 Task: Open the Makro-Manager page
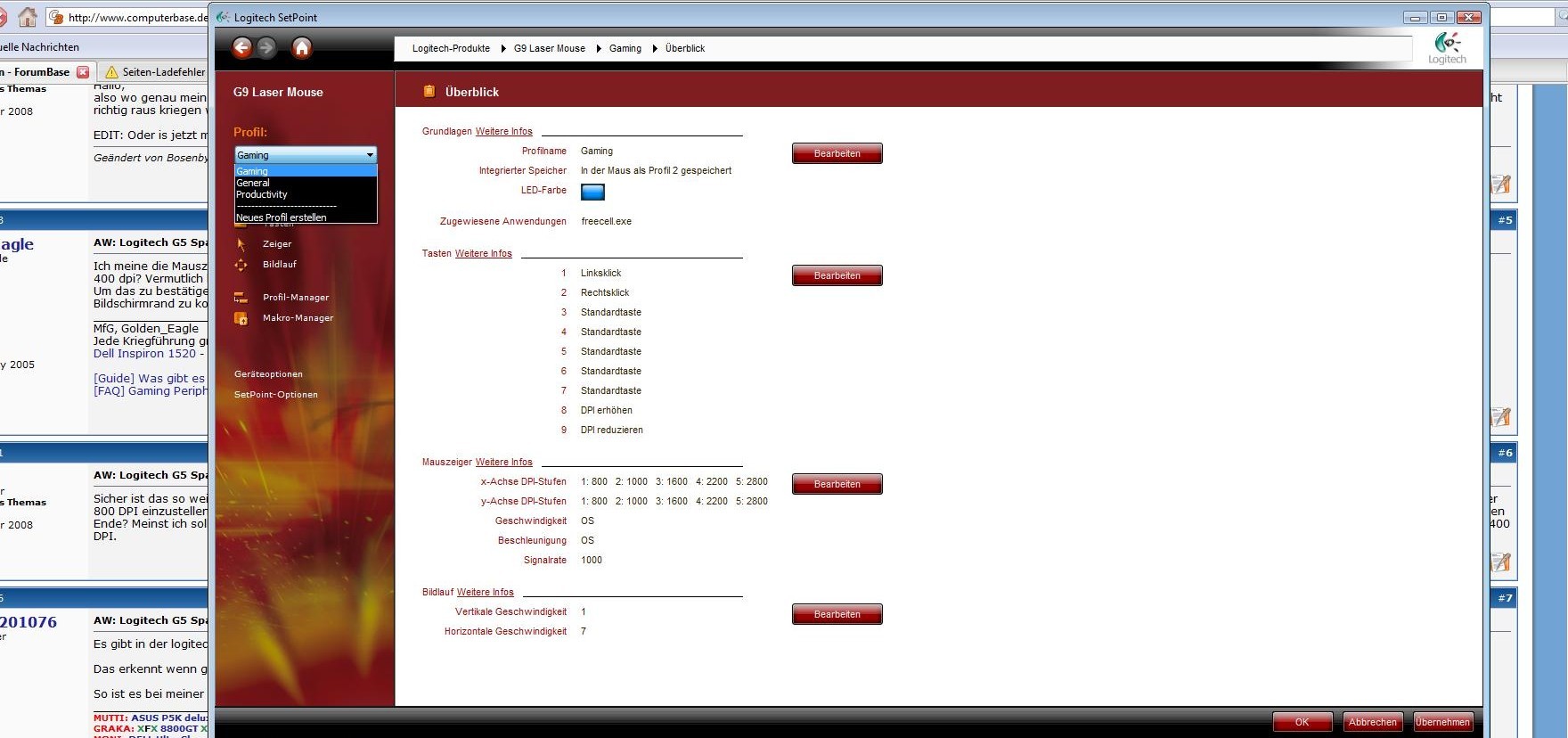pos(298,318)
